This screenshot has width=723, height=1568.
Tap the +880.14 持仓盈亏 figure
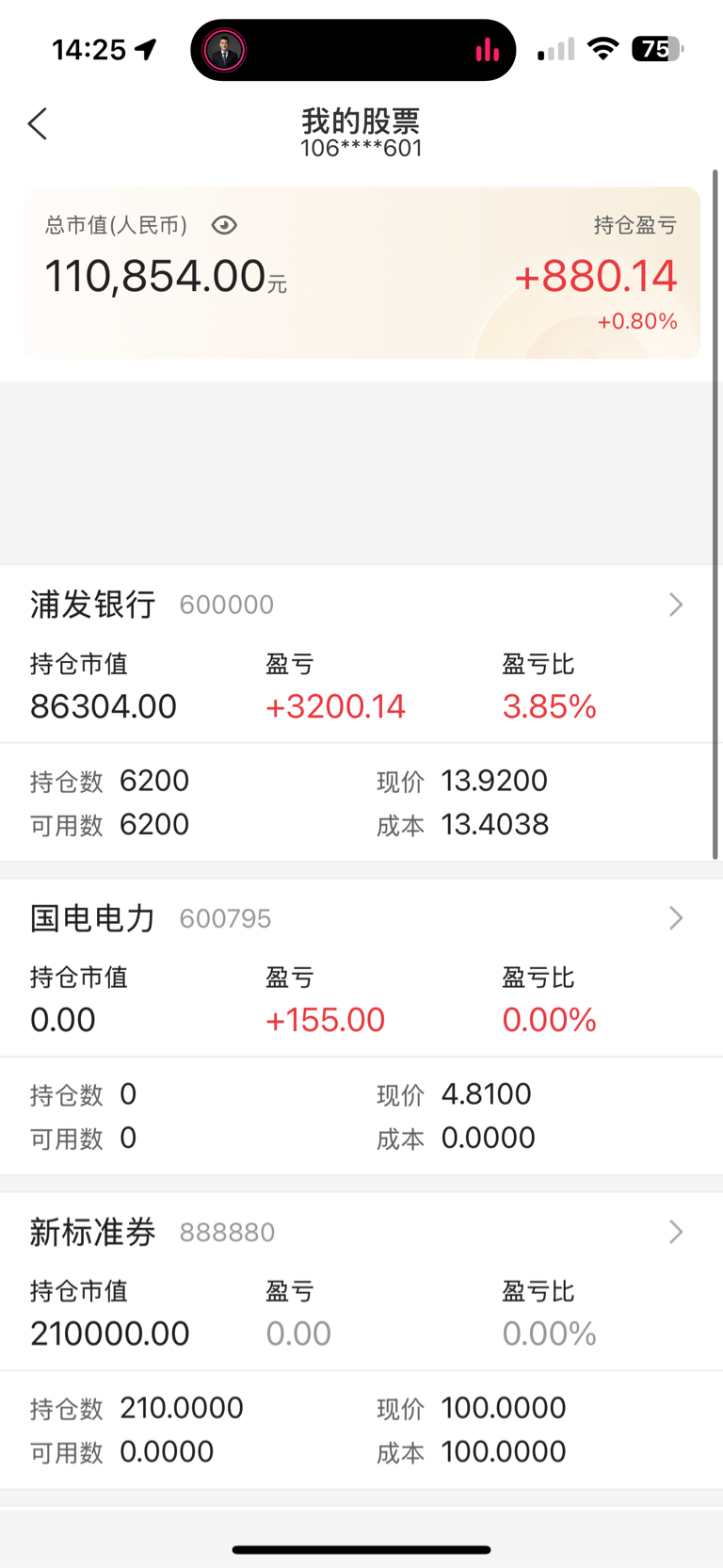[x=596, y=276]
